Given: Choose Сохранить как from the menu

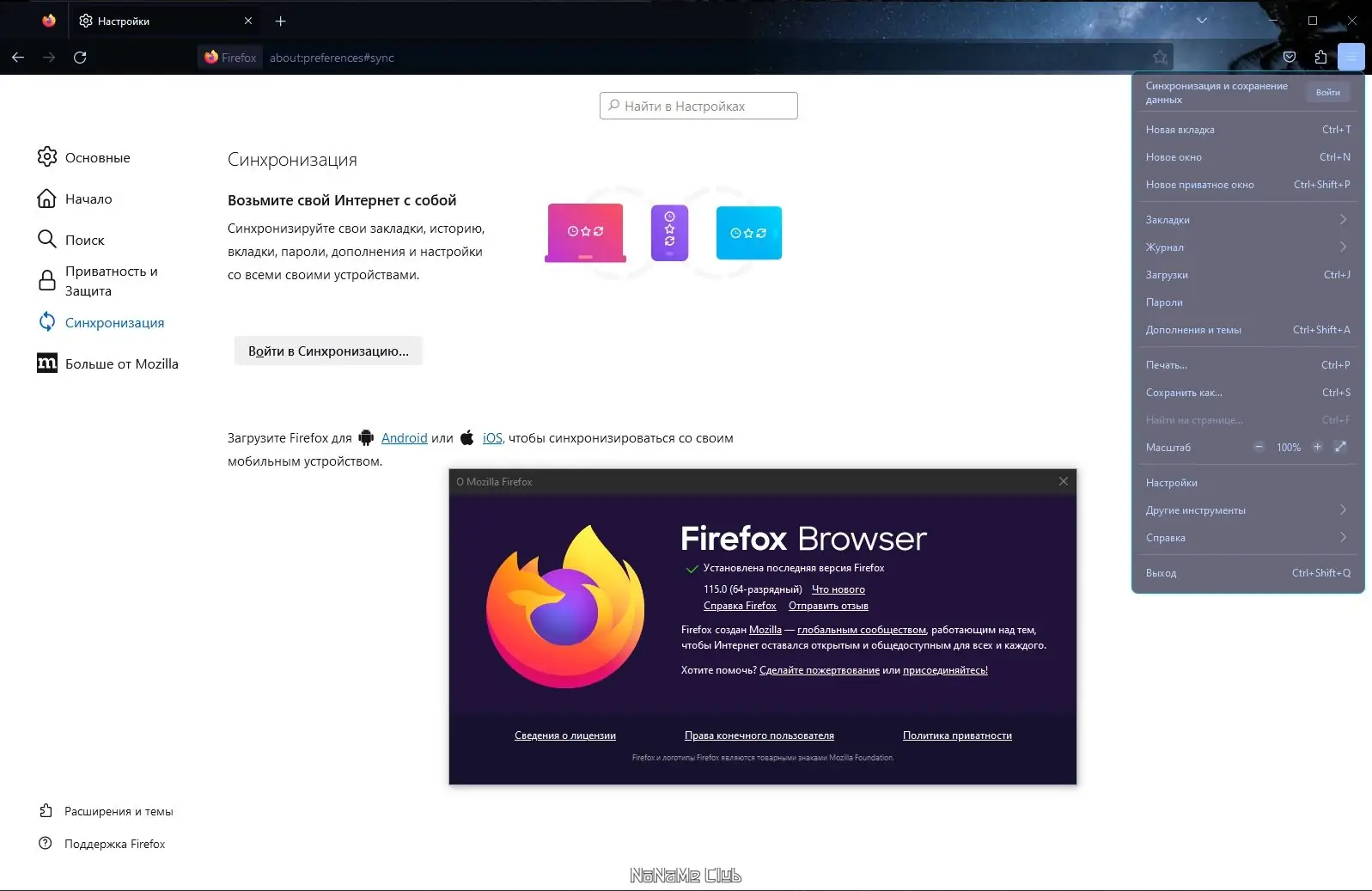Looking at the screenshot, I should (x=1248, y=393).
